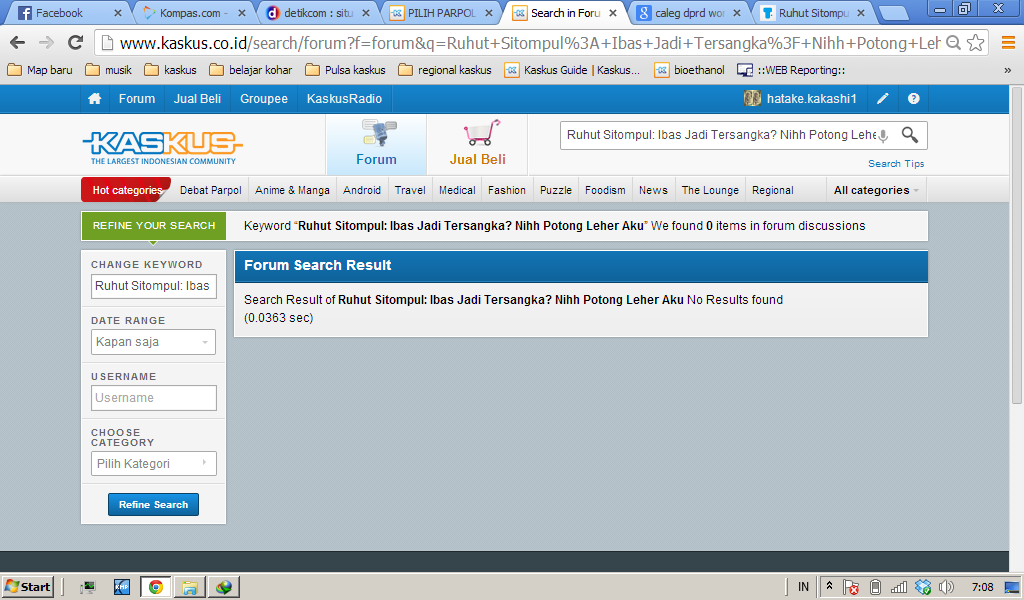Open Groupee in top navbar
Viewport: 1024px width, 600px height.
(x=264, y=99)
